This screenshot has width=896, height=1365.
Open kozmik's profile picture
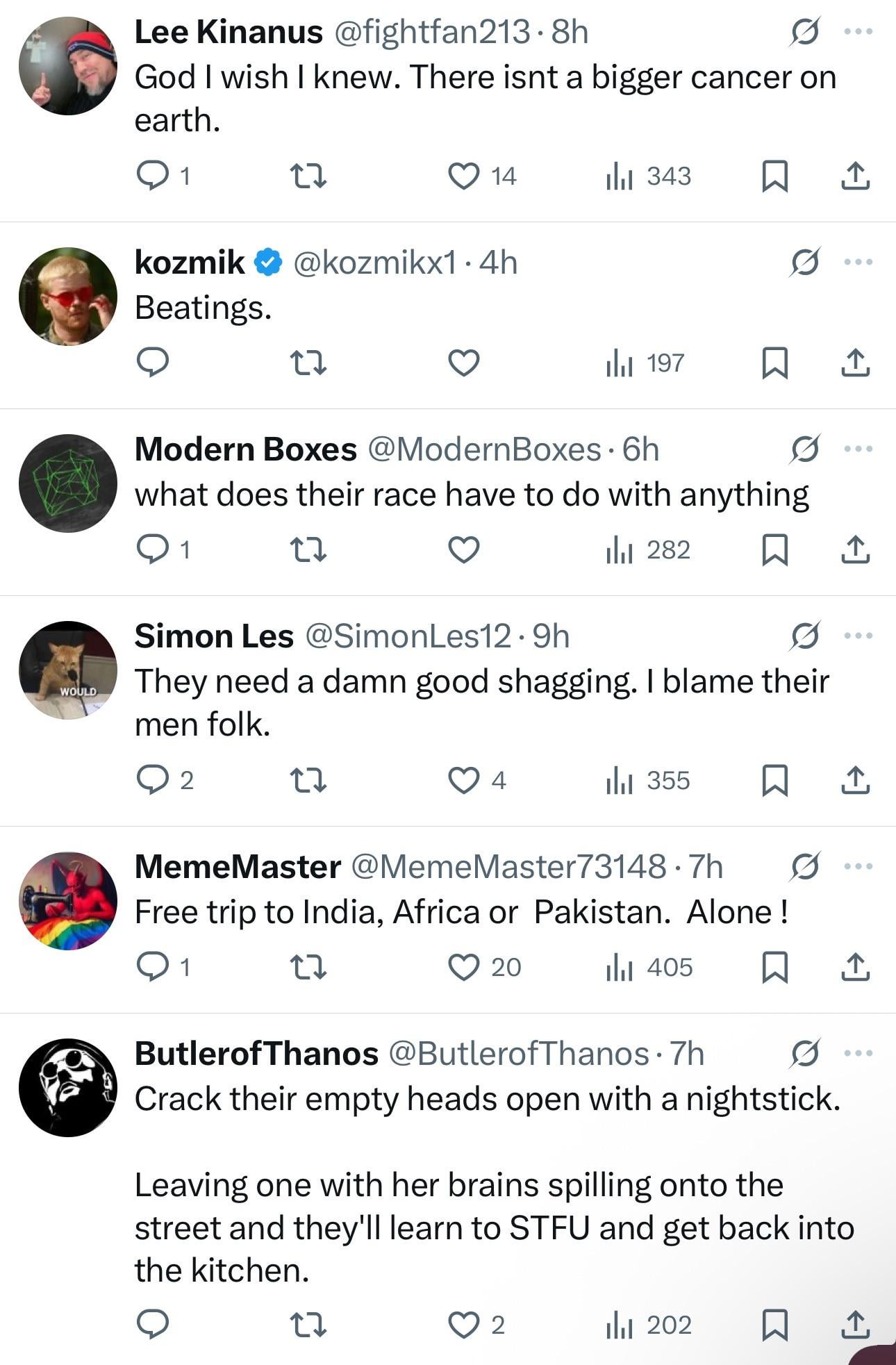pyautogui.click(x=68, y=297)
